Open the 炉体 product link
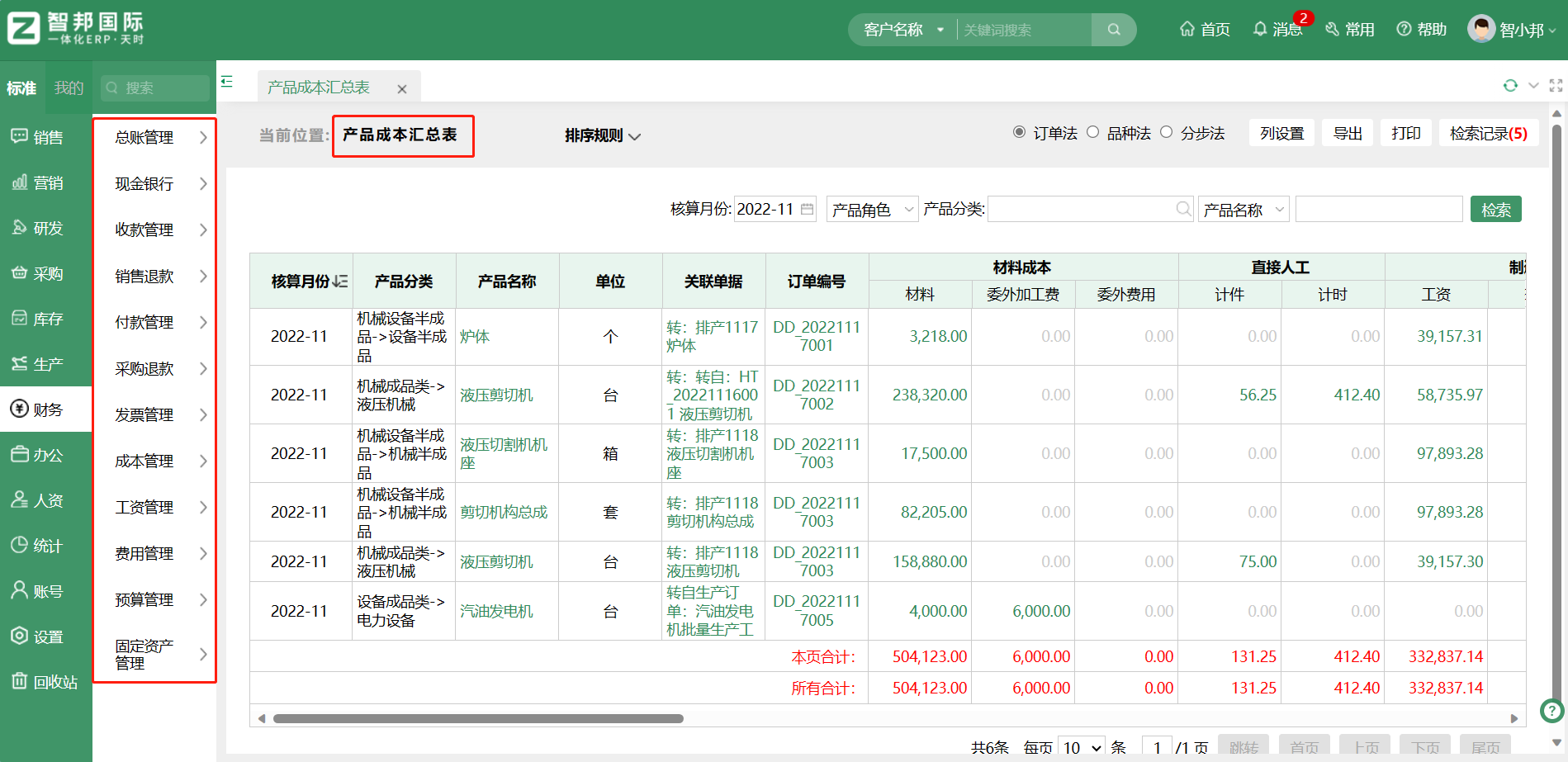This screenshot has width=1568, height=762. tap(475, 336)
